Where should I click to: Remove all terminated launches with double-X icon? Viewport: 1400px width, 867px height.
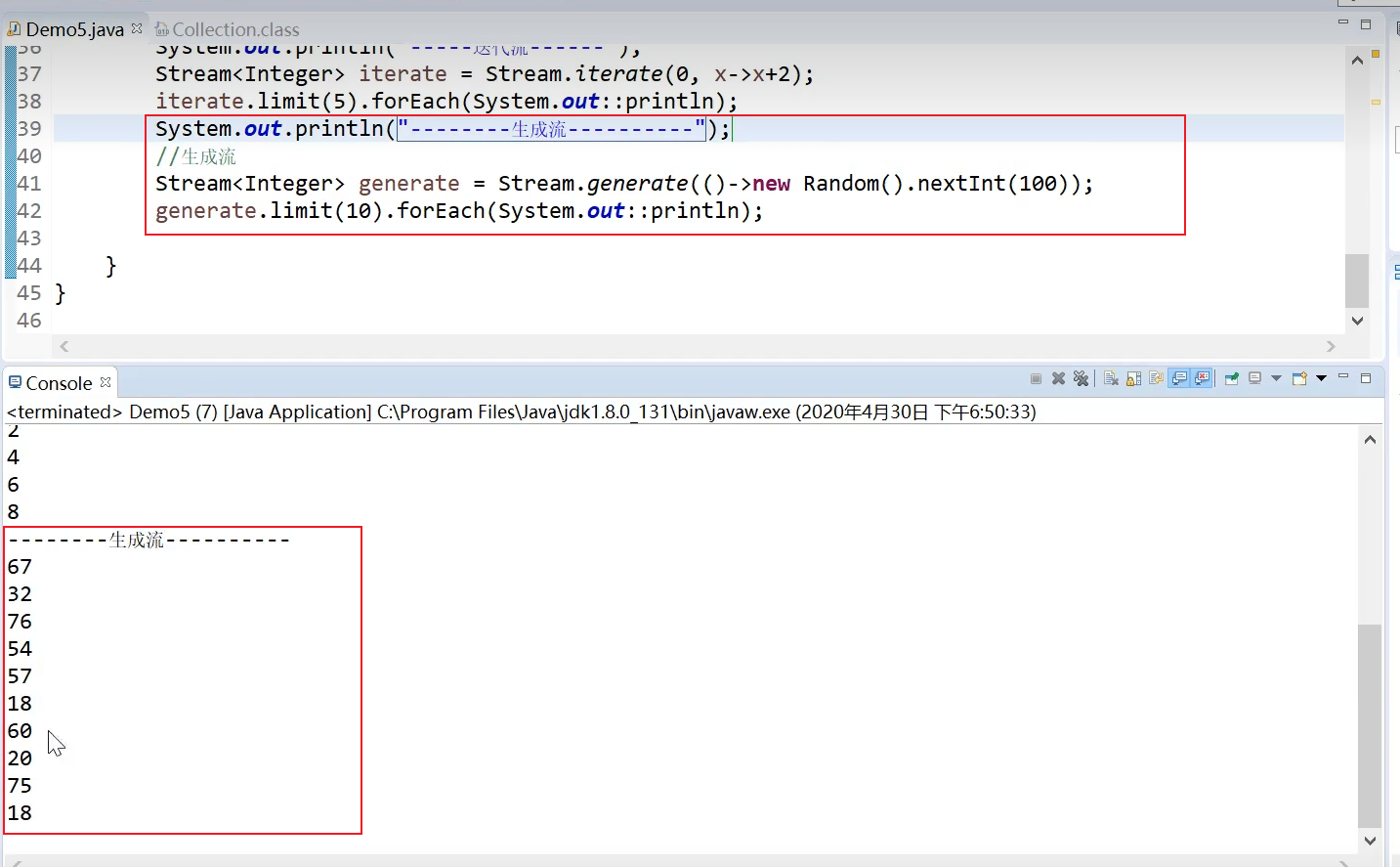pos(1081,379)
